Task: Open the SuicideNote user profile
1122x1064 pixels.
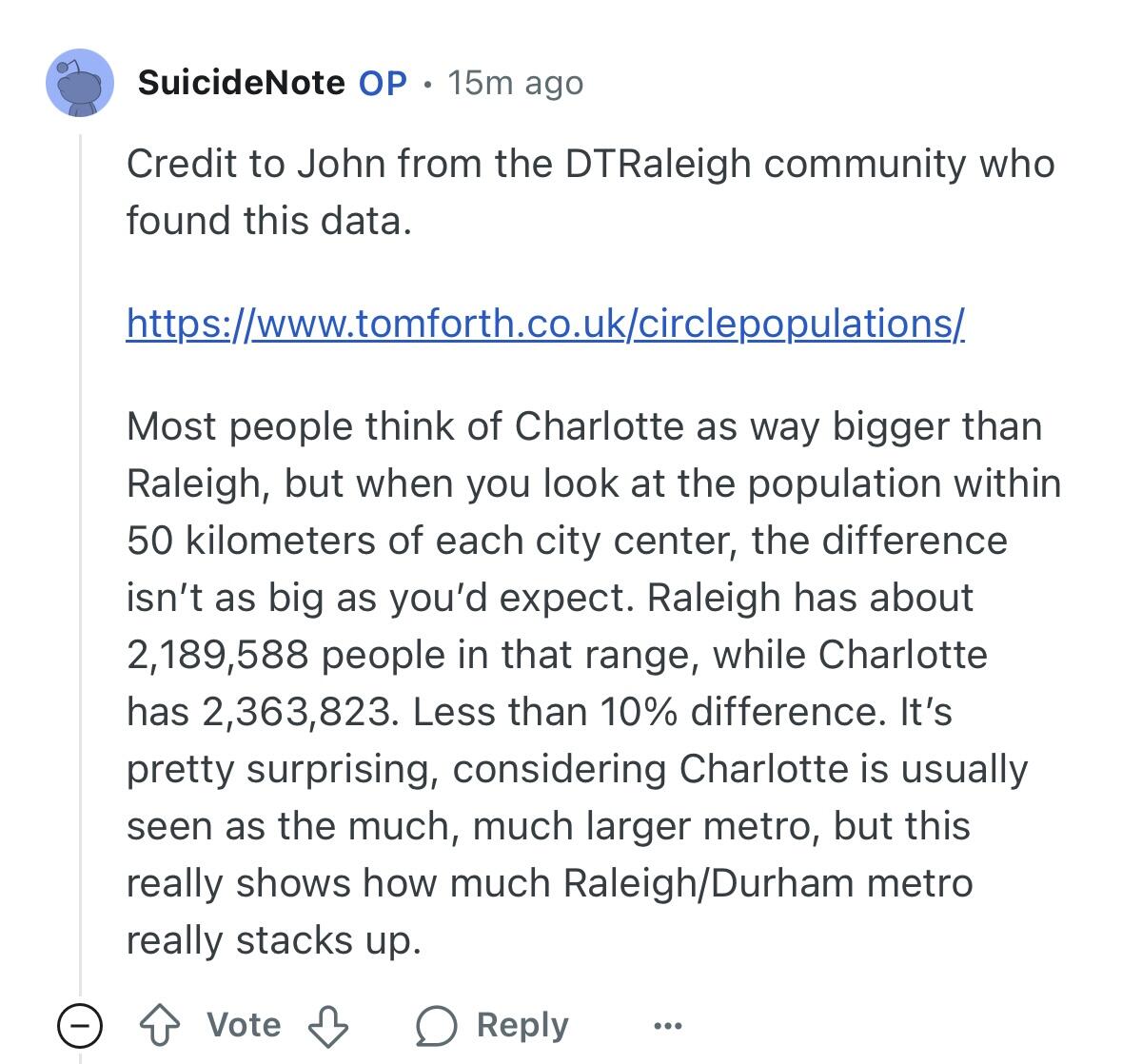Action: pyautogui.click(x=241, y=83)
